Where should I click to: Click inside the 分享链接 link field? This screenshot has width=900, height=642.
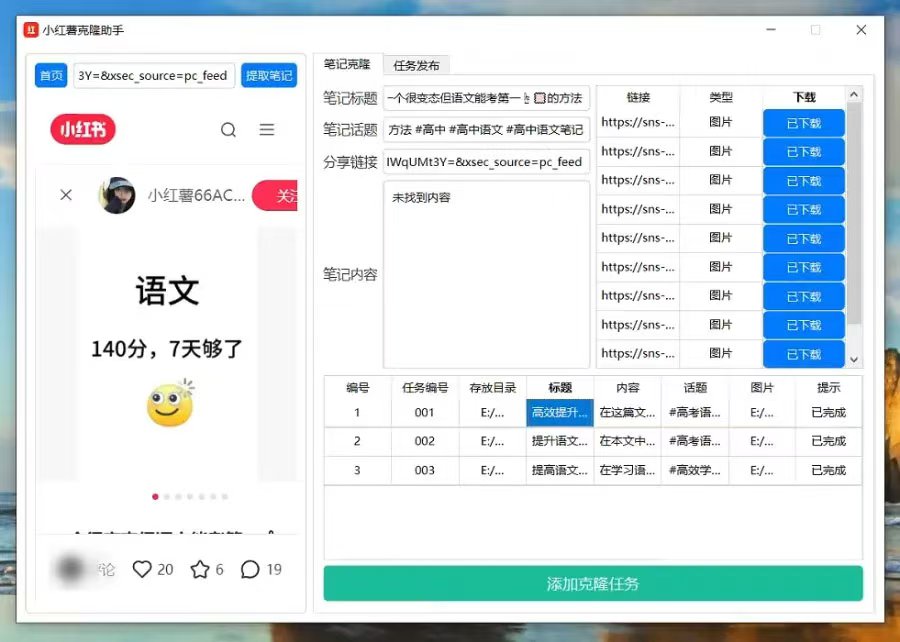(x=486, y=161)
